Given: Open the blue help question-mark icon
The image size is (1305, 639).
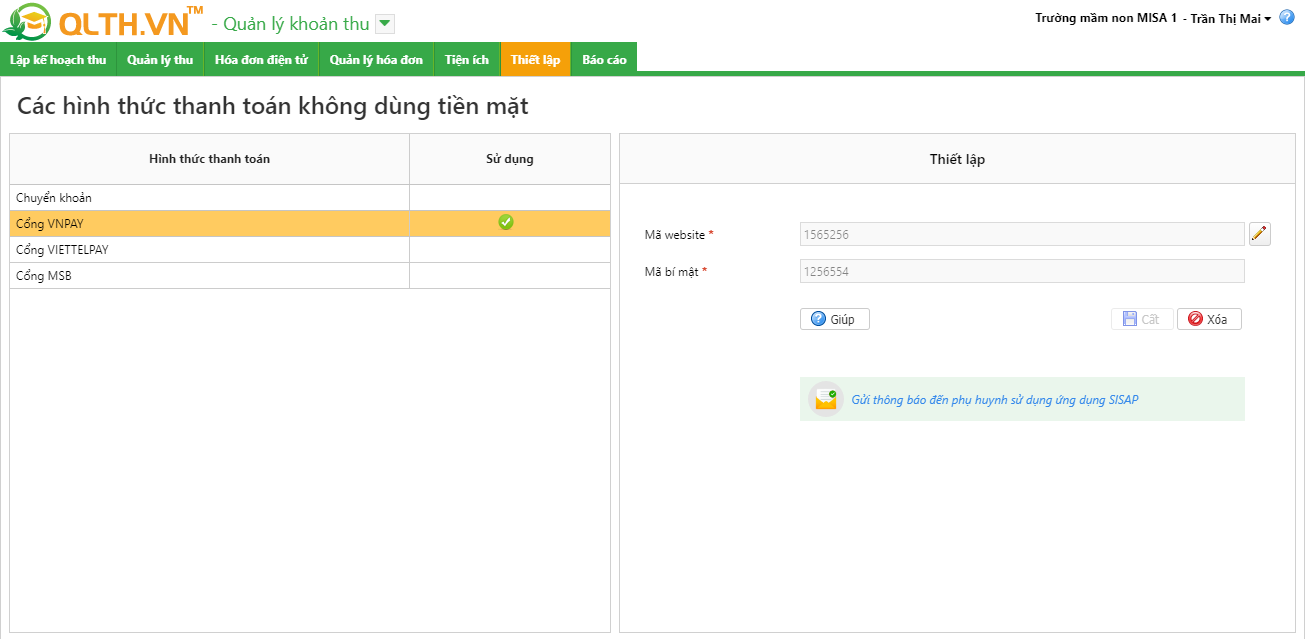Looking at the screenshot, I should pyautogui.click(x=1287, y=18).
